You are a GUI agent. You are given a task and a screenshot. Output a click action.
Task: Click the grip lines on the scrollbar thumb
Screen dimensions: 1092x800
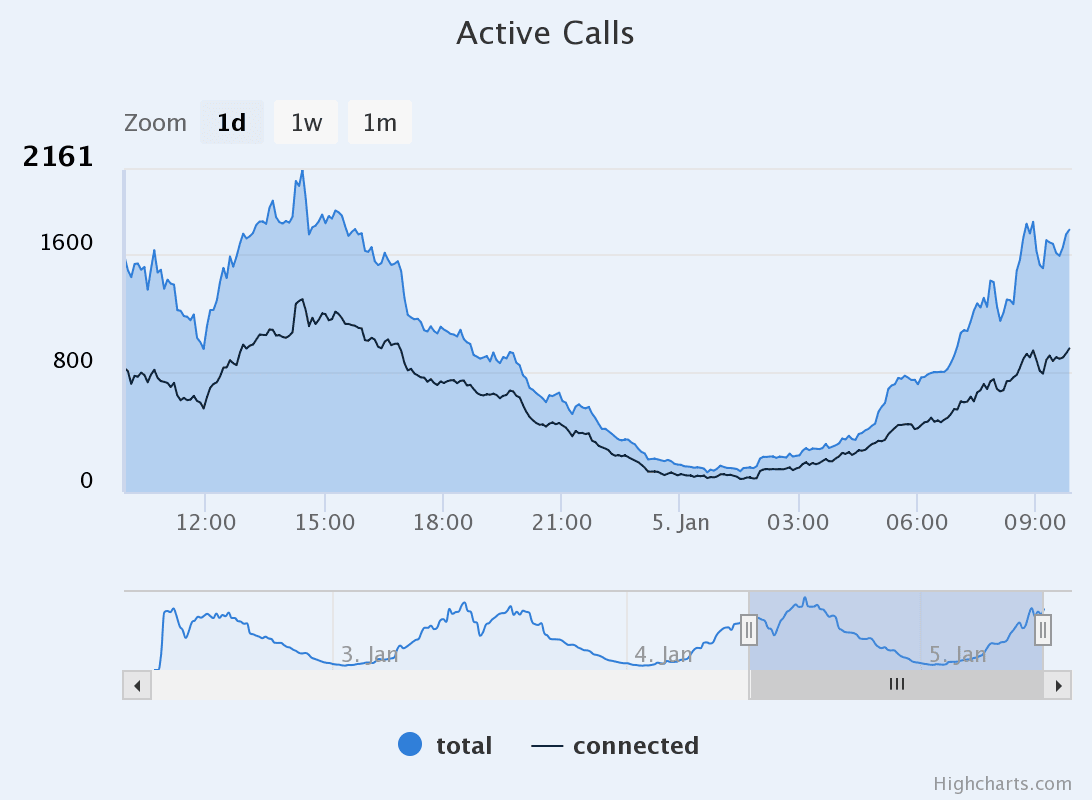click(897, 685)
